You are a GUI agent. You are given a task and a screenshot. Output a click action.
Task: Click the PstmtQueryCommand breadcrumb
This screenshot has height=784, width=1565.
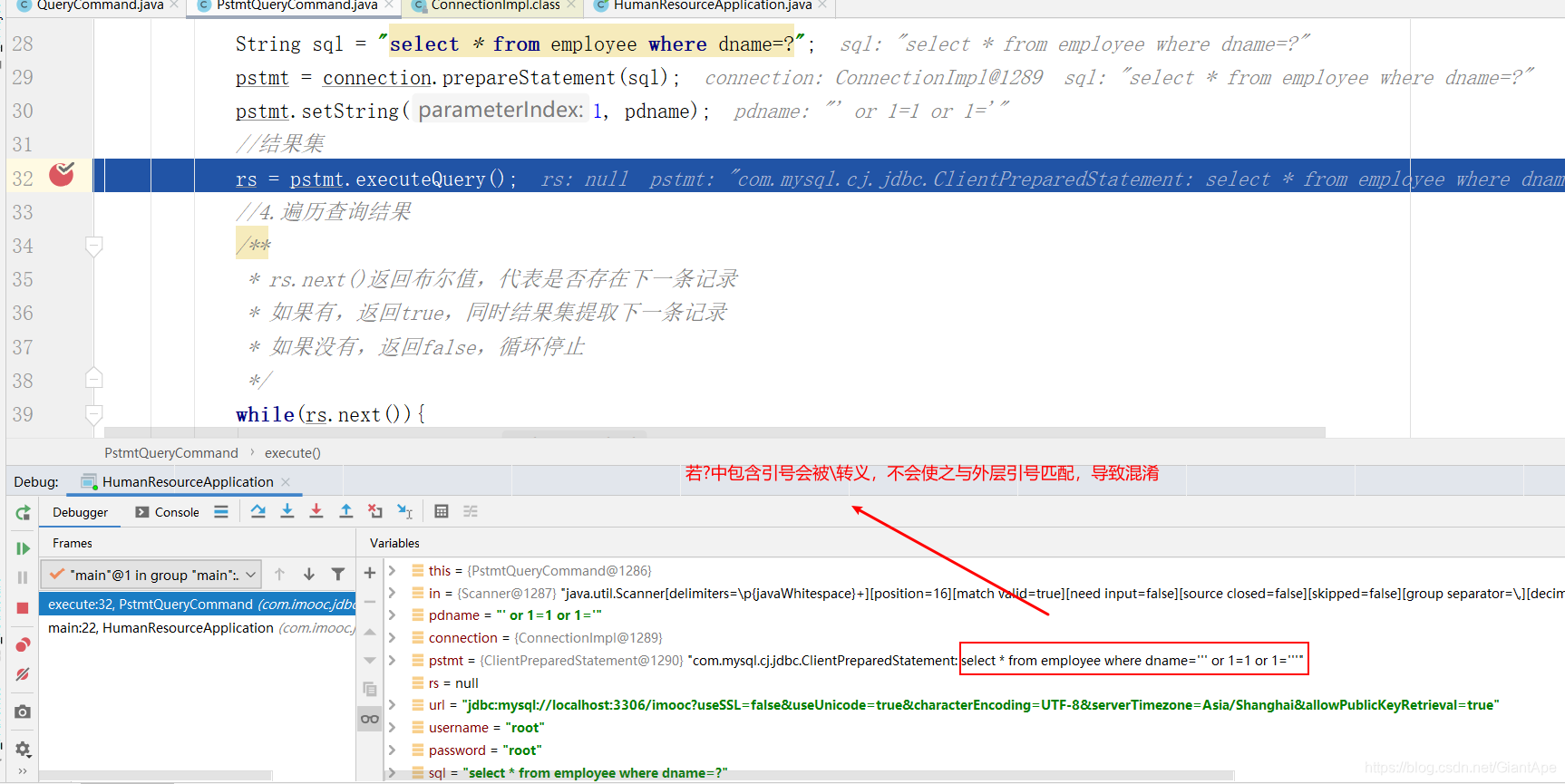170,452
